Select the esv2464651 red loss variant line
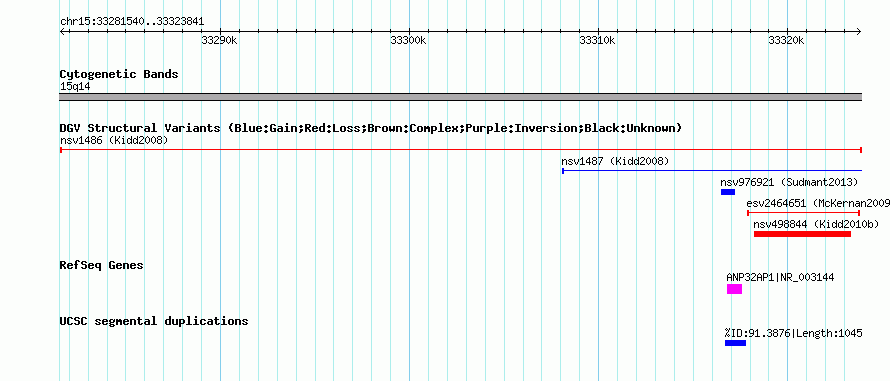The width and height of the screenshot is (890, 381). click(804, 213)
